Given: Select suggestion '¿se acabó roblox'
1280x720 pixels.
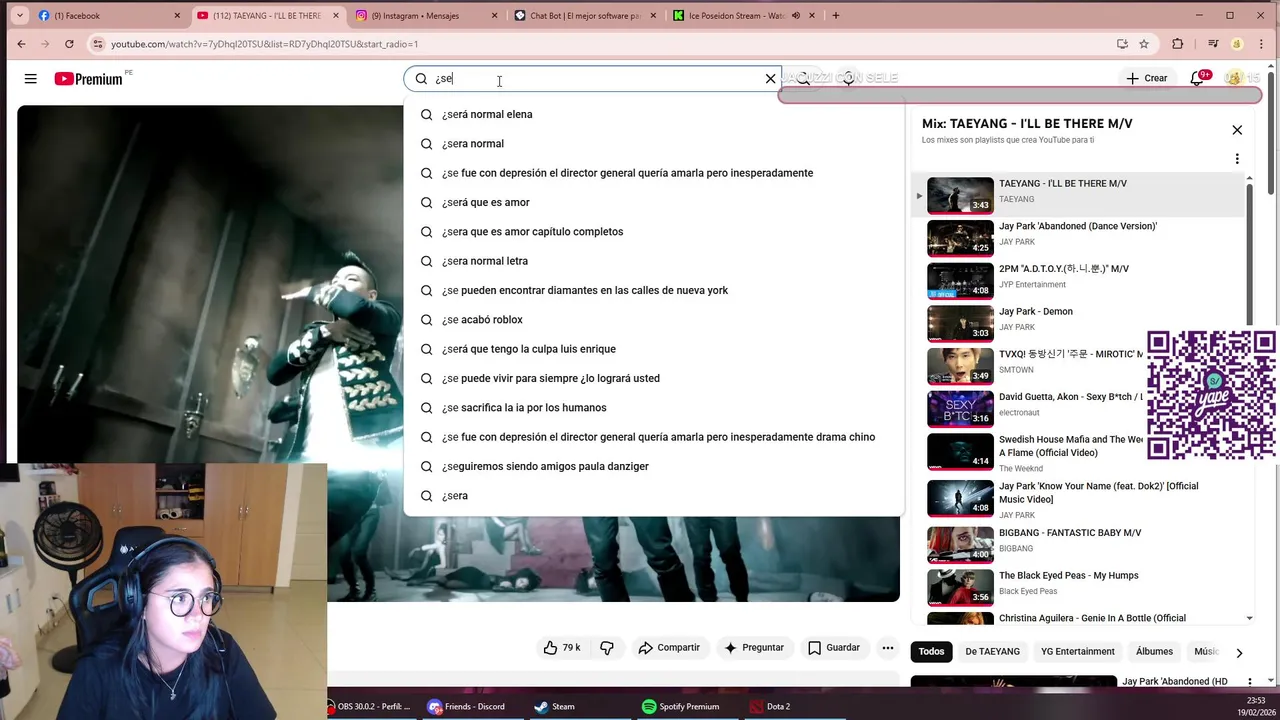Looking at the screenshot, I should pyautogui.click(x=654, y=320).
